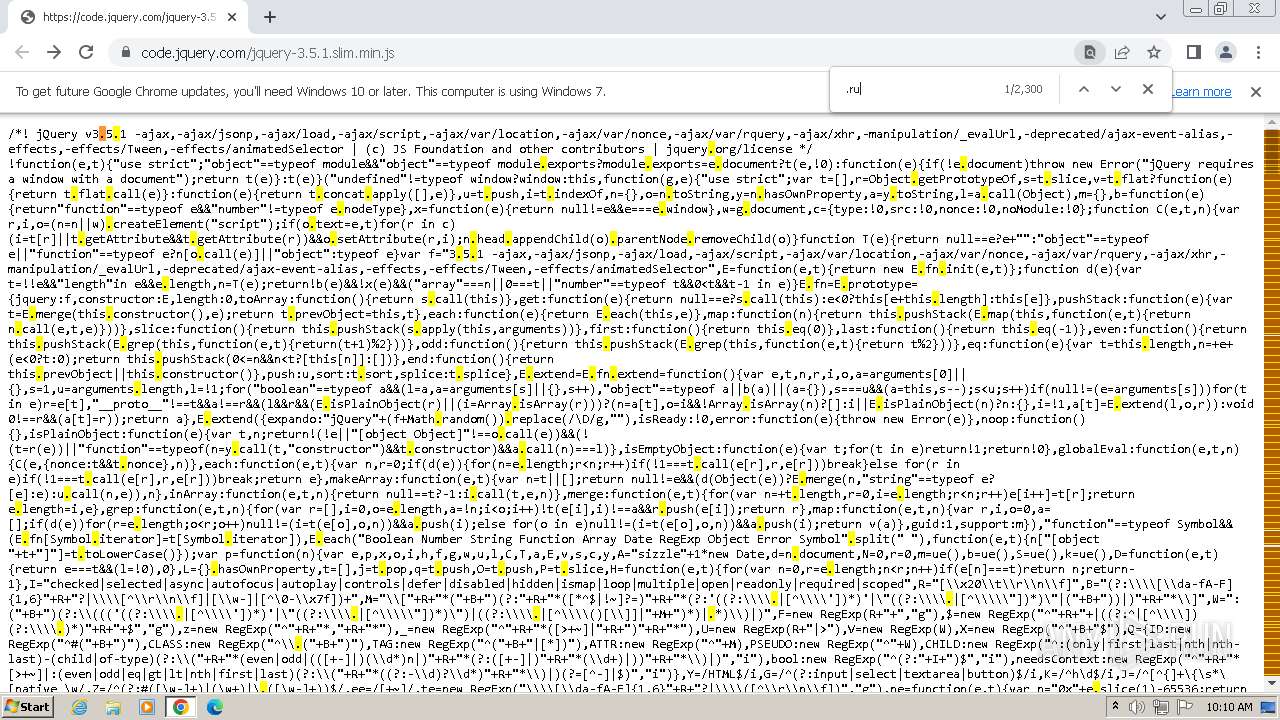1280x720 pixels.
Task: Share this page via the share icon
Action: pos(1122,53)
